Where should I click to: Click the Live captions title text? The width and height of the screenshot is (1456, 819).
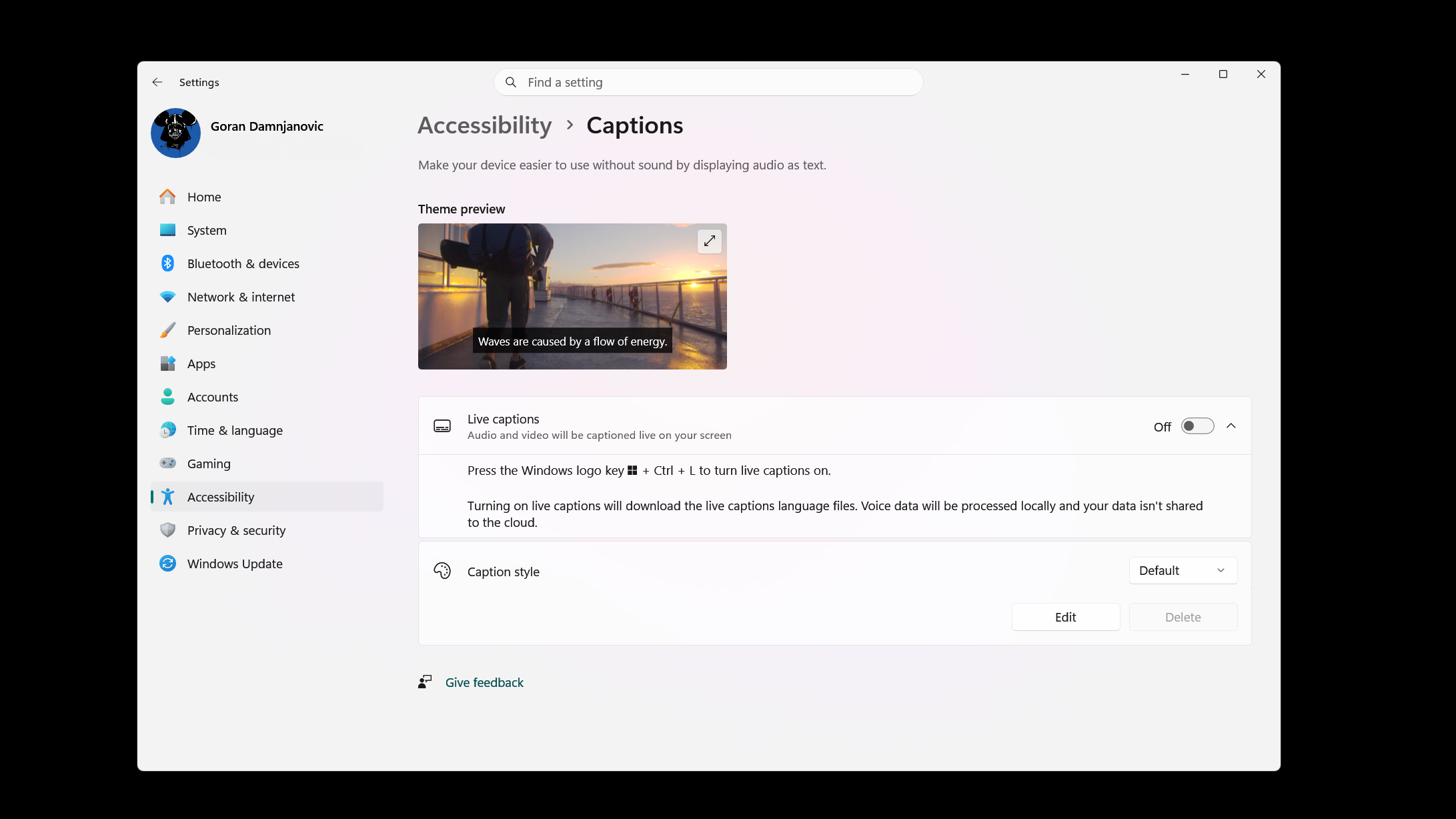tap(503, 419)
